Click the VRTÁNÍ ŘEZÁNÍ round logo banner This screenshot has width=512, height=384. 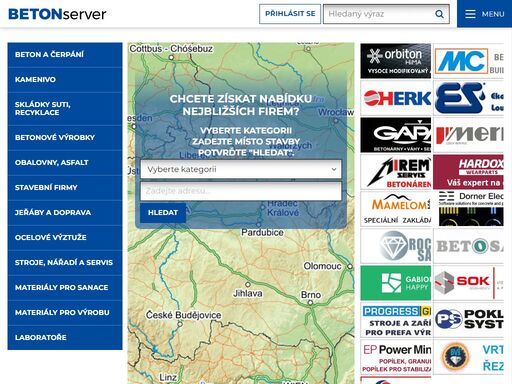click(x=469, y=357)
